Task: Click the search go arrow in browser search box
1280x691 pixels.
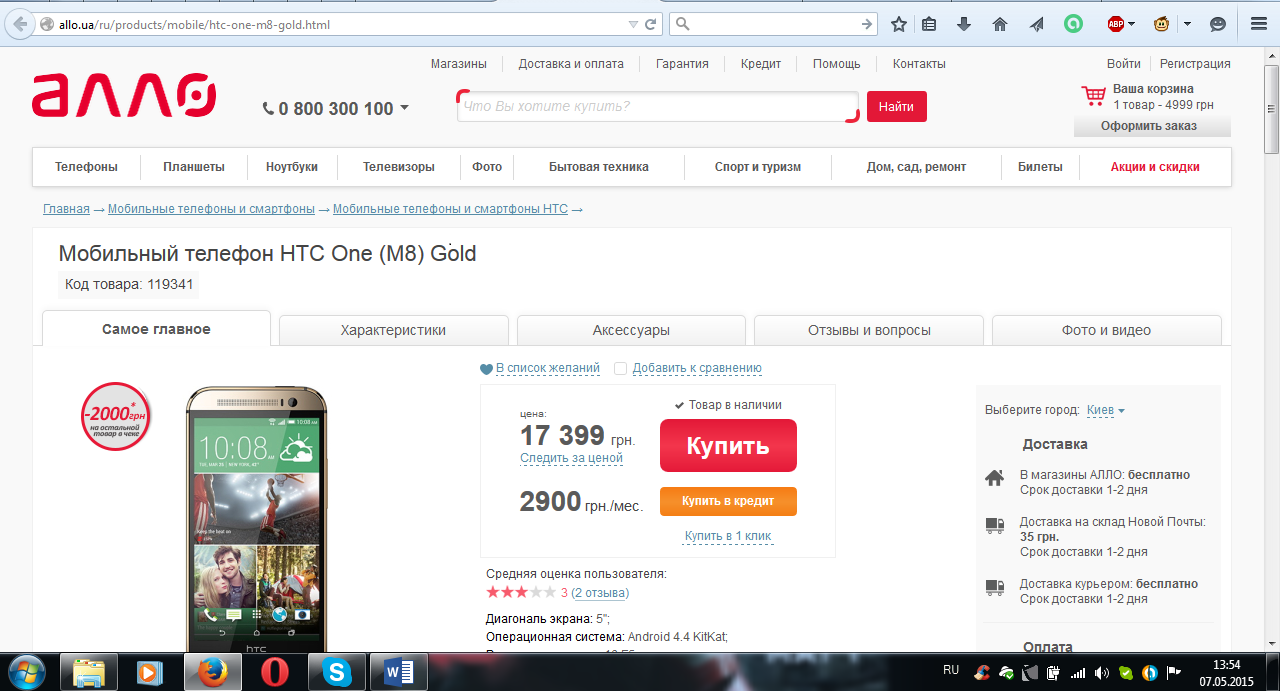Action: tap(867, 24)
